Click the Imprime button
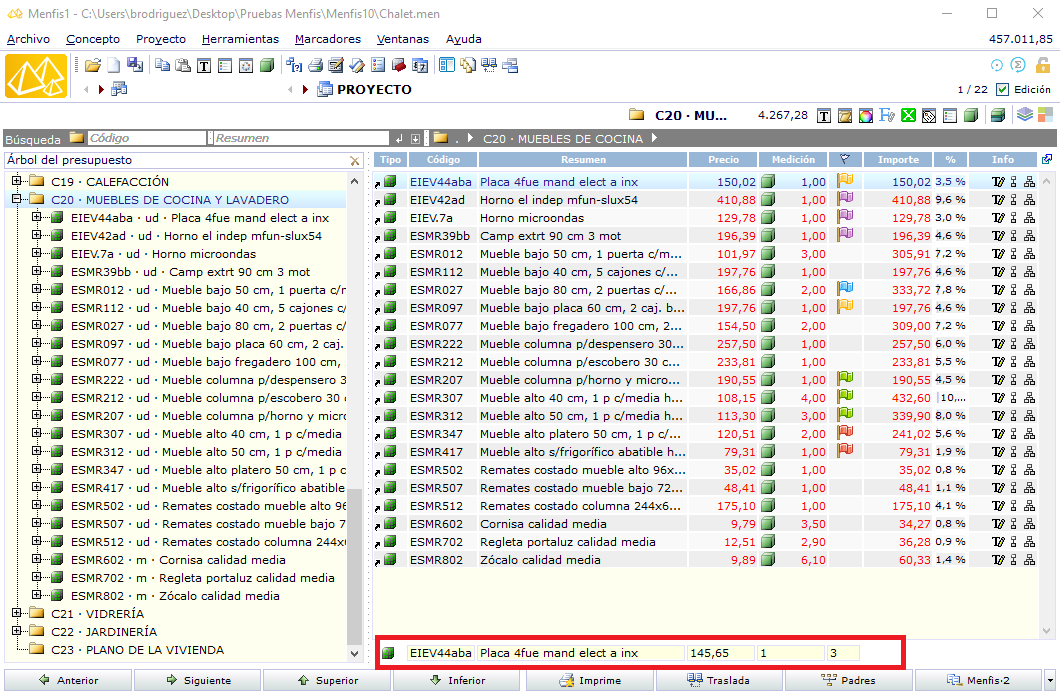The height and width of the screenshot is (695, 1060). click(589, 680)
